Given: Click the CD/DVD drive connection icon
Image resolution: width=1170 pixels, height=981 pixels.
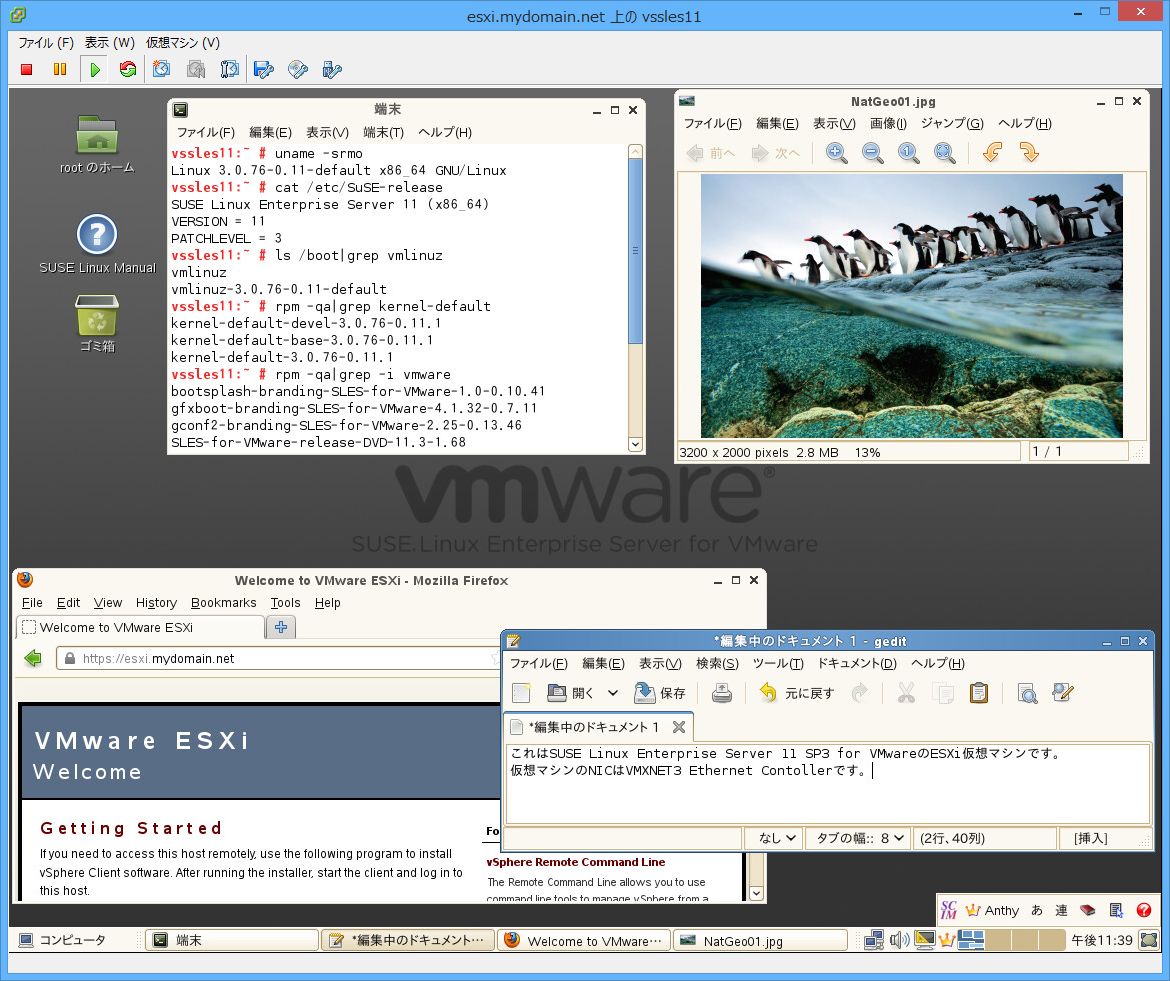Looking at the screenshot, I should point(298,69).
